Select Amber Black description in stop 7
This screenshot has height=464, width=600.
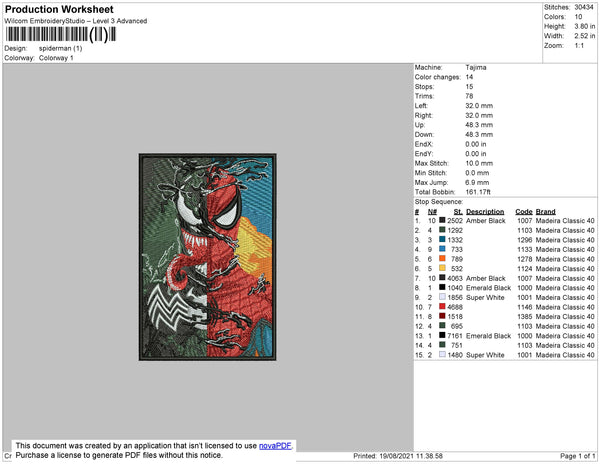pos(486,278)
